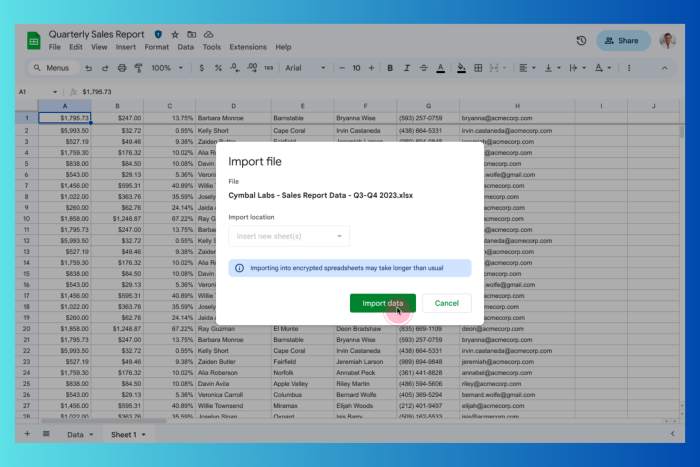Click increase decimal places icon
The image size is (700, 467).
[252, 68]
